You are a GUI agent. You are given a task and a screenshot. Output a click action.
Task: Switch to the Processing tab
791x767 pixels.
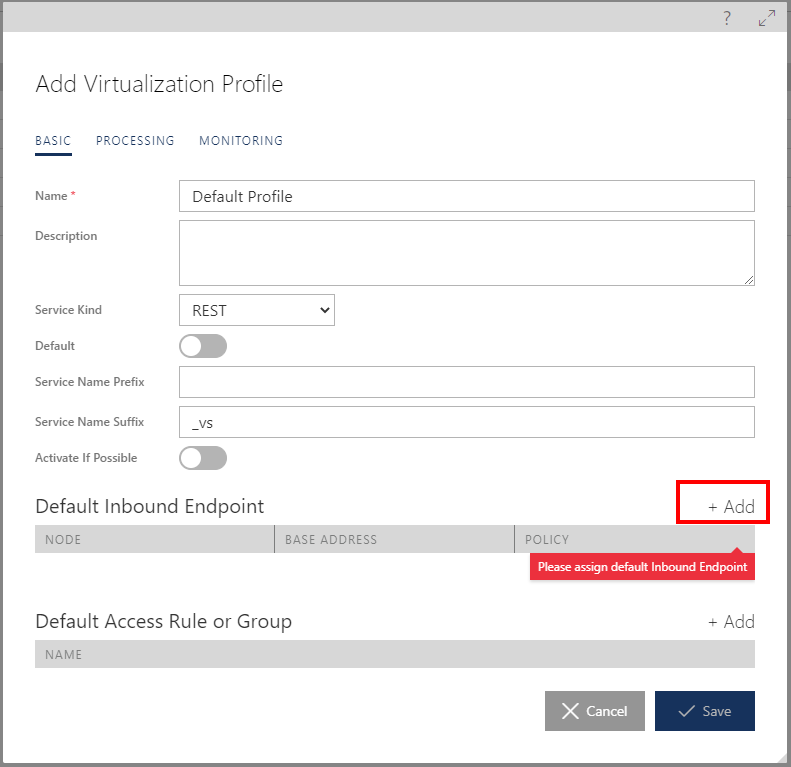point(135,141)
